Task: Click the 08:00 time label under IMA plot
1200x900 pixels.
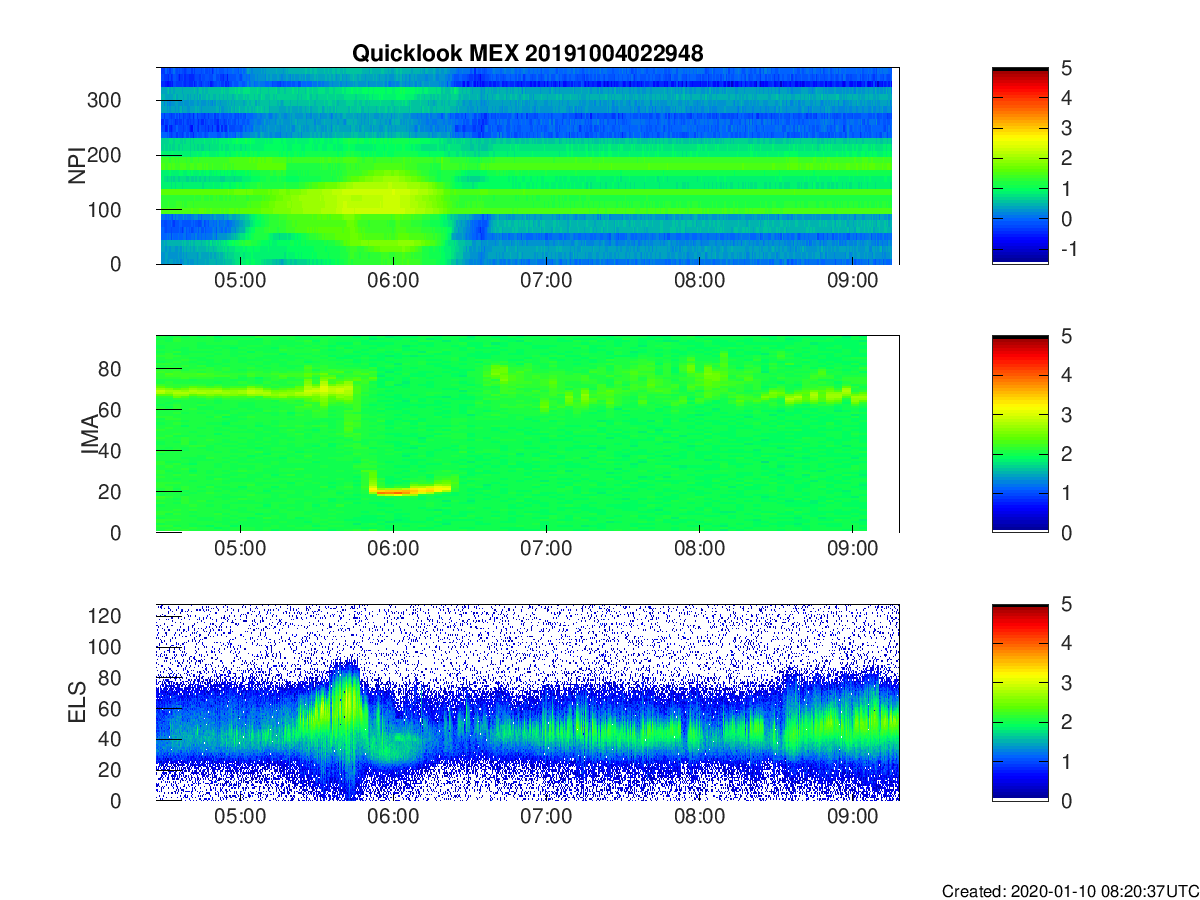Action: [699, 549]
